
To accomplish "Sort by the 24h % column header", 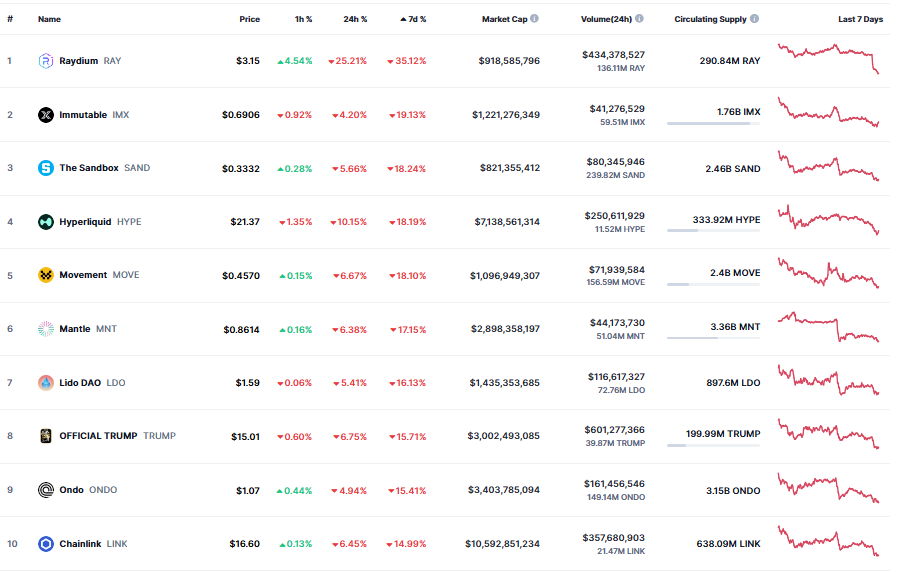I will (355, 20).
